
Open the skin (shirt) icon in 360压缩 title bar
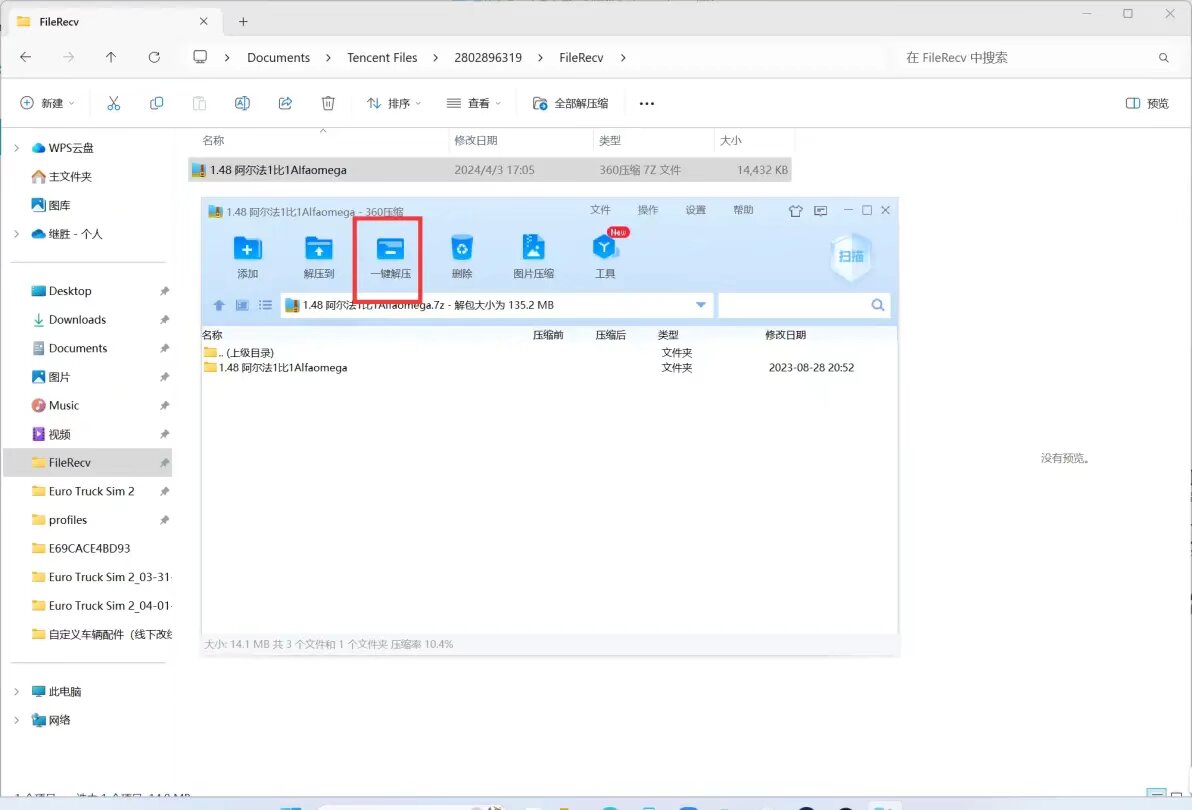[795, 211]
